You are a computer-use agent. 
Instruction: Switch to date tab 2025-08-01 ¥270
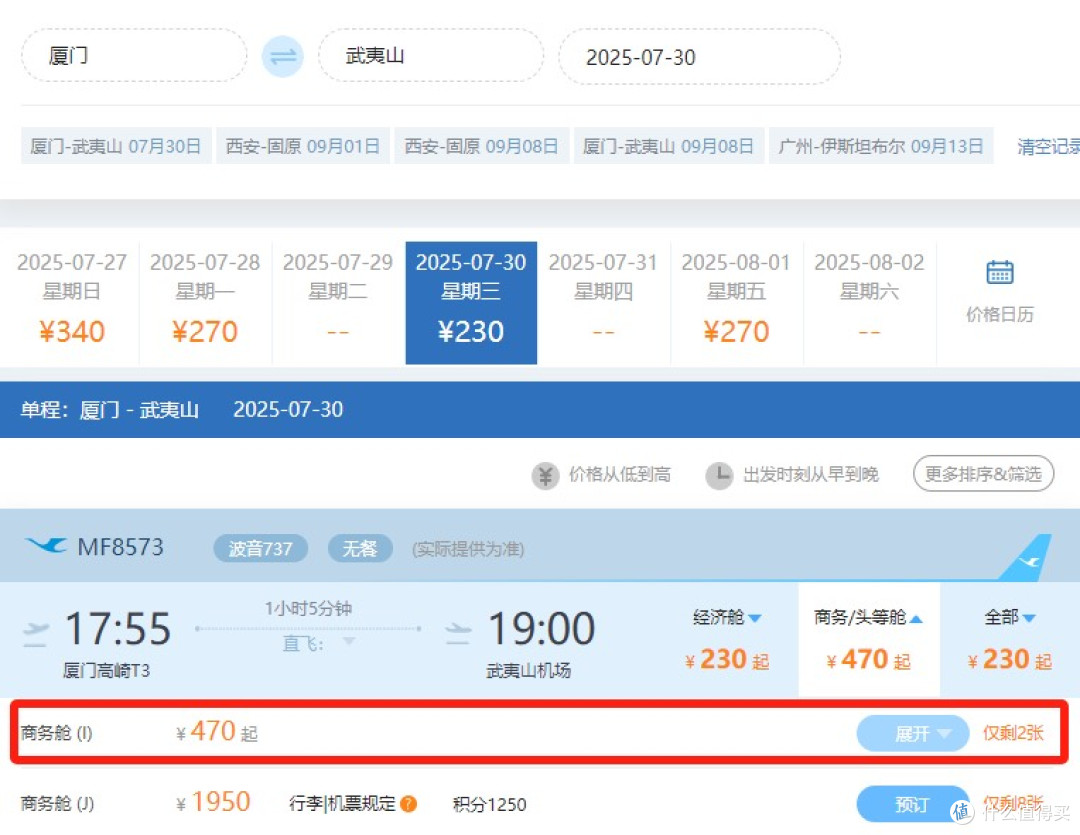pyautogui.click(x=736, y=302)
